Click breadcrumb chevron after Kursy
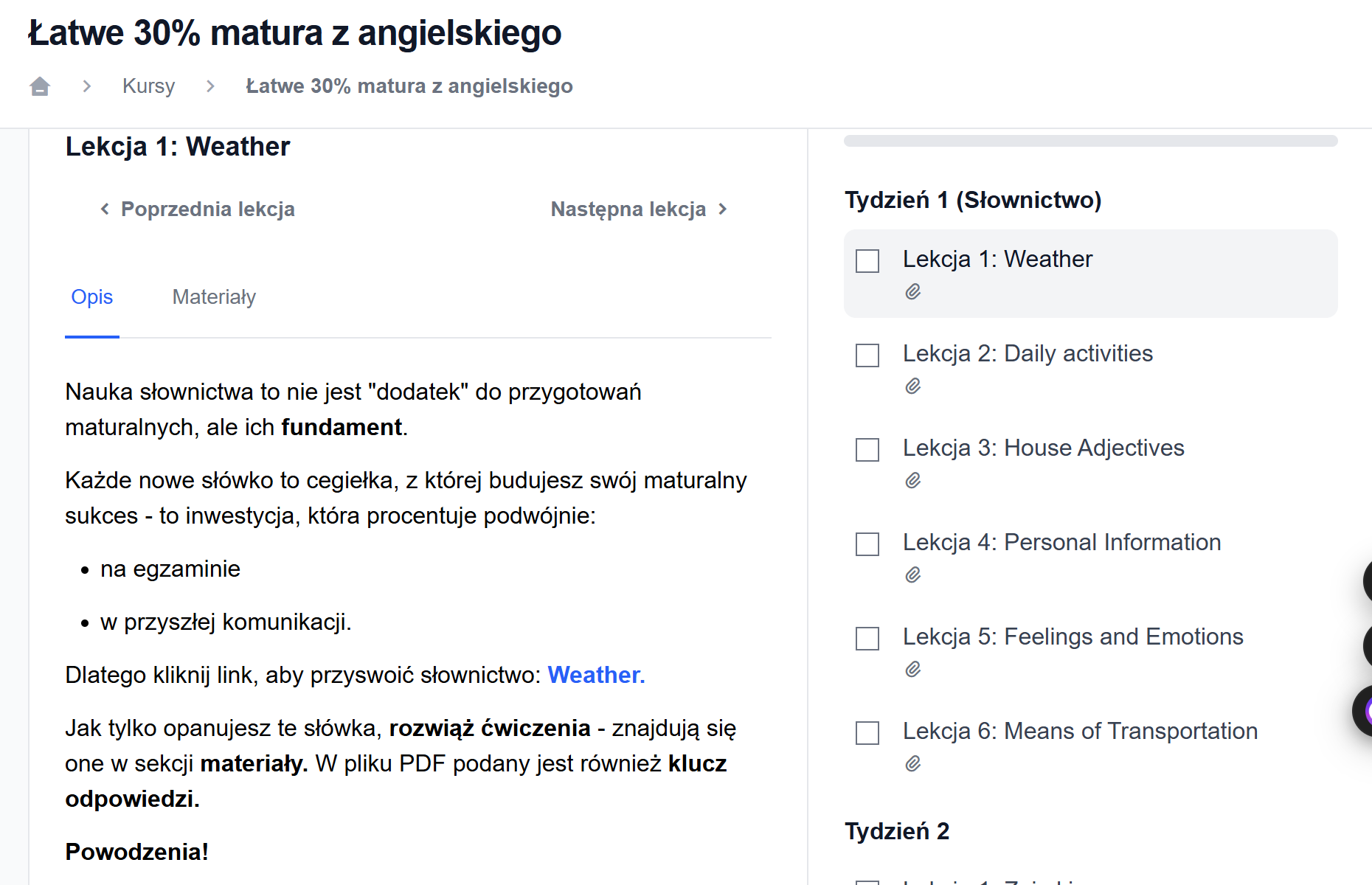 pos(211,86)
